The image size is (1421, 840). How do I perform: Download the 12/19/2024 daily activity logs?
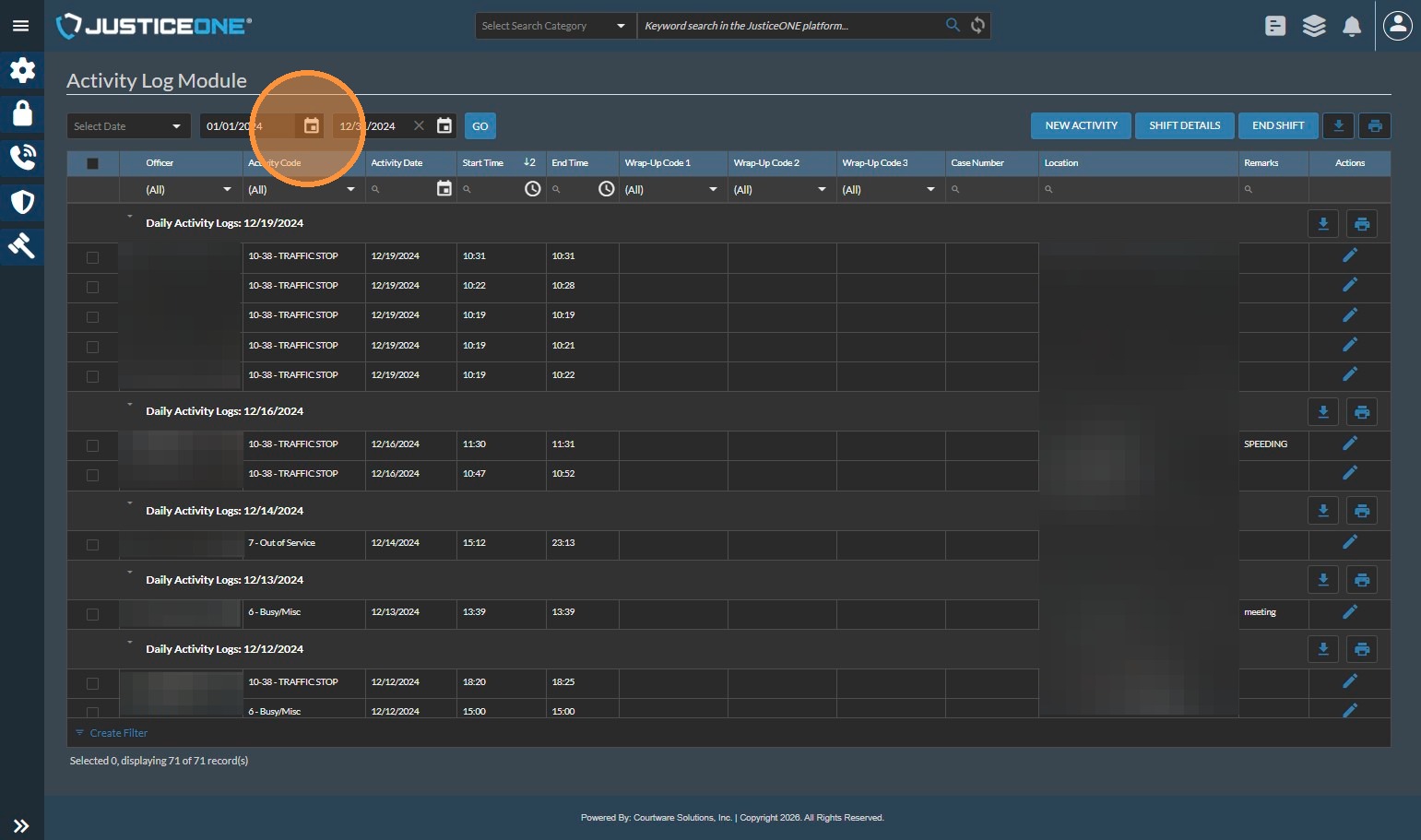tap(1323, 224)
